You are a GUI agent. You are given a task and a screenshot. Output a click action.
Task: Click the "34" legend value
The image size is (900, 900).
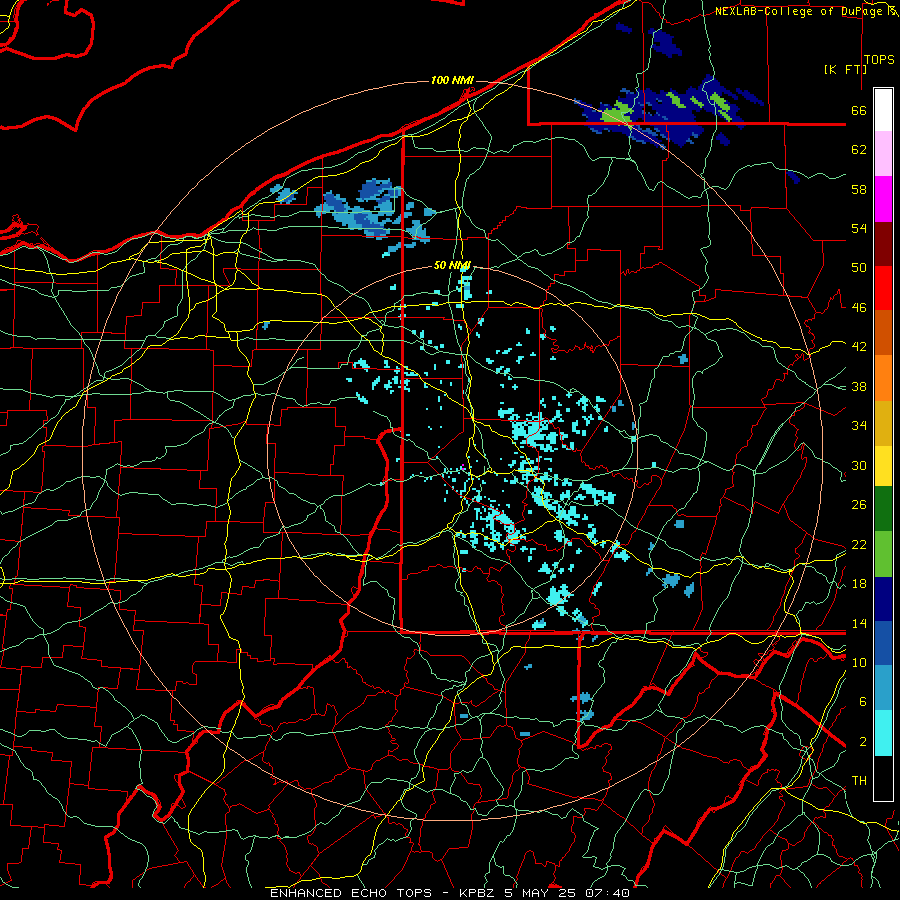pyautogui.click(x=859, y=426)
